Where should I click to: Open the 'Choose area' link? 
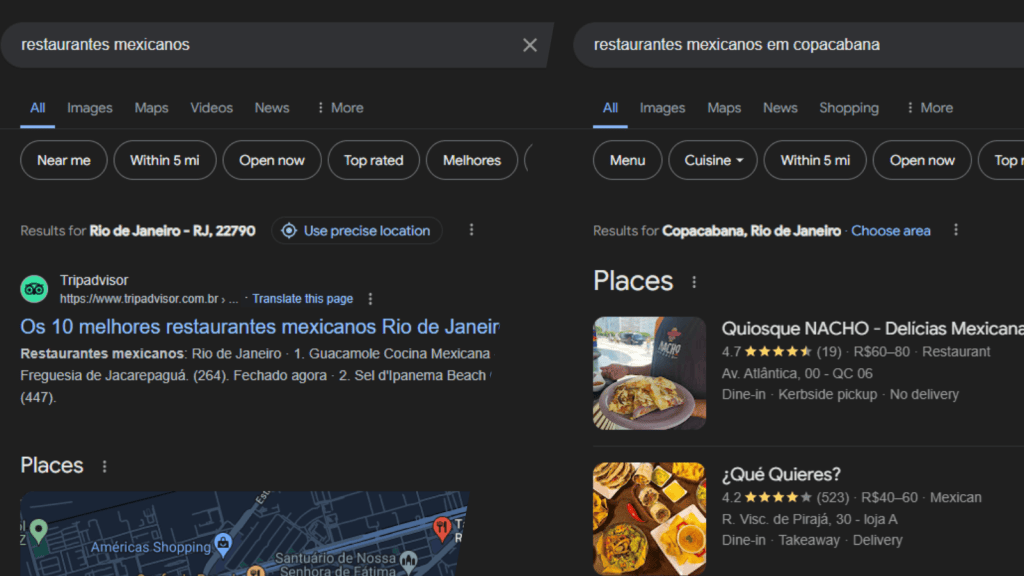point(890,230)
